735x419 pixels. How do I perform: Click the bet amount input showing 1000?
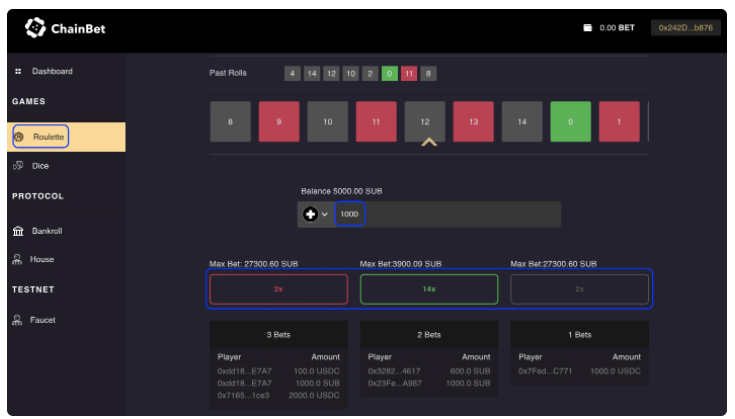(349, 214)
